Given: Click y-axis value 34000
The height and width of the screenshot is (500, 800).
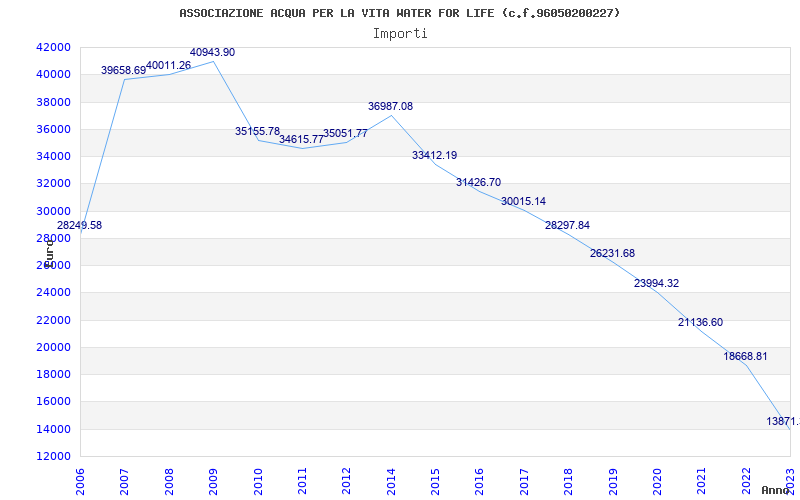Looking at the screenshot, I should pos(53,156).
